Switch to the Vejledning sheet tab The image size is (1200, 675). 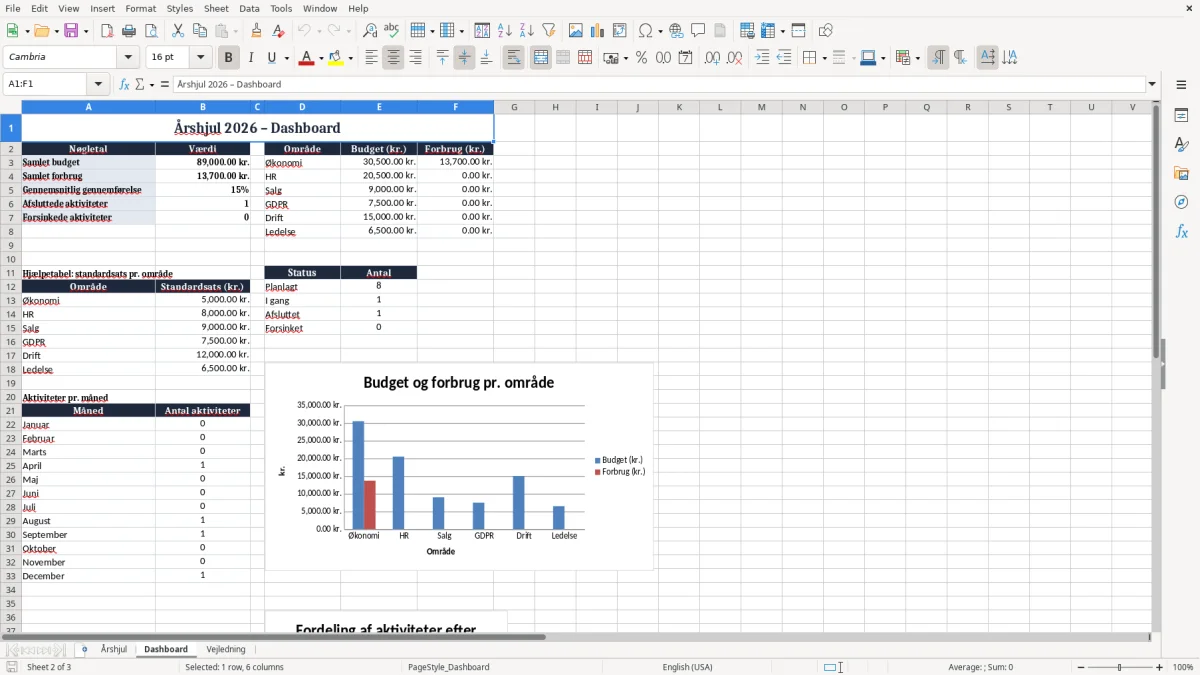click(x=226, y=649)
